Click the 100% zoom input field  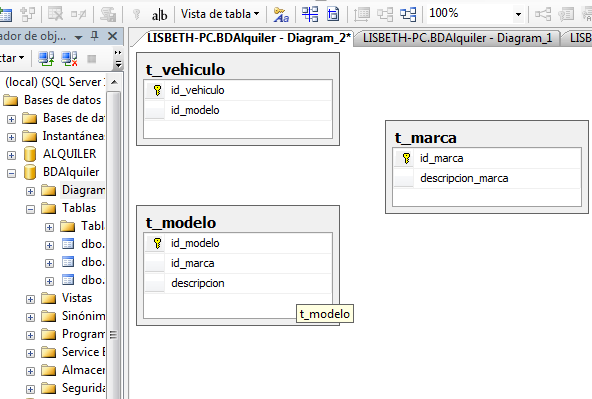pyautogui.click(x=469, y=14)
